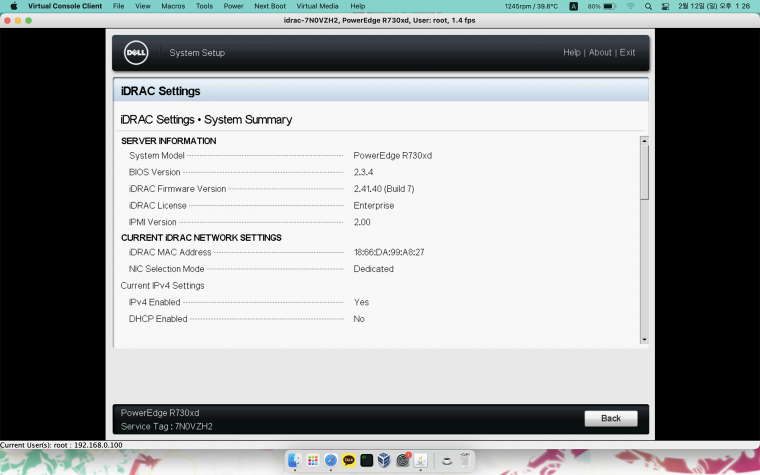Select the iDRAC MAC Address value
The width and height of the screenshot is (760, 475).
389,252
